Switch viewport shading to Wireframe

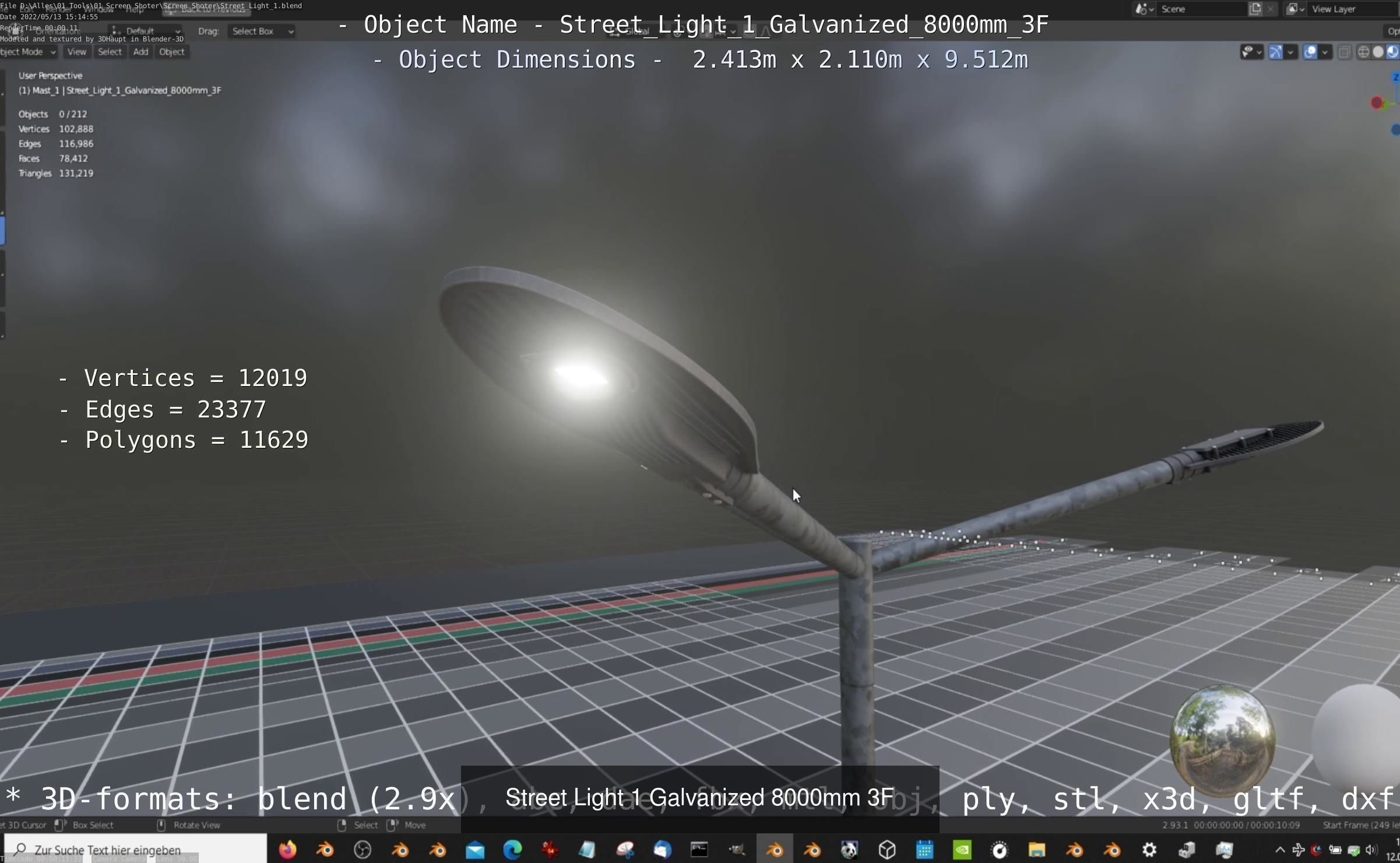1363,52
